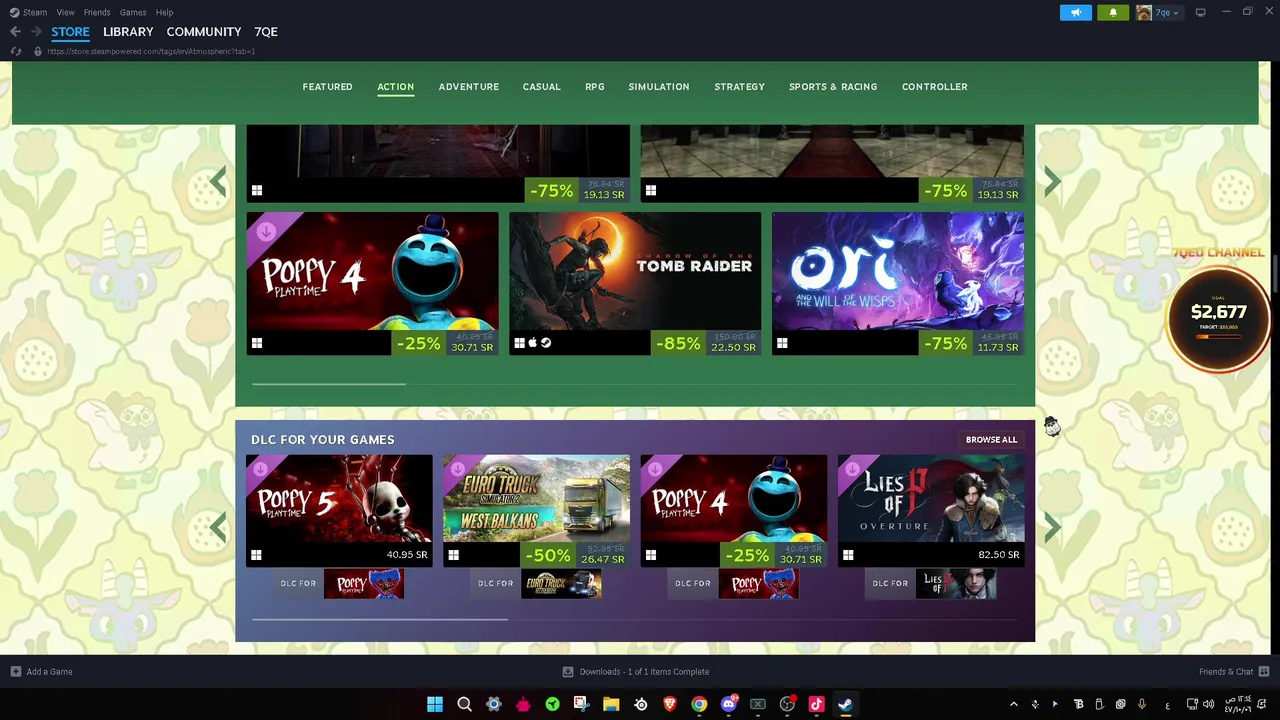Screen dimensions: 1280x720
Task: Open TikTok from the taskbar
Action: pos(816,705)
